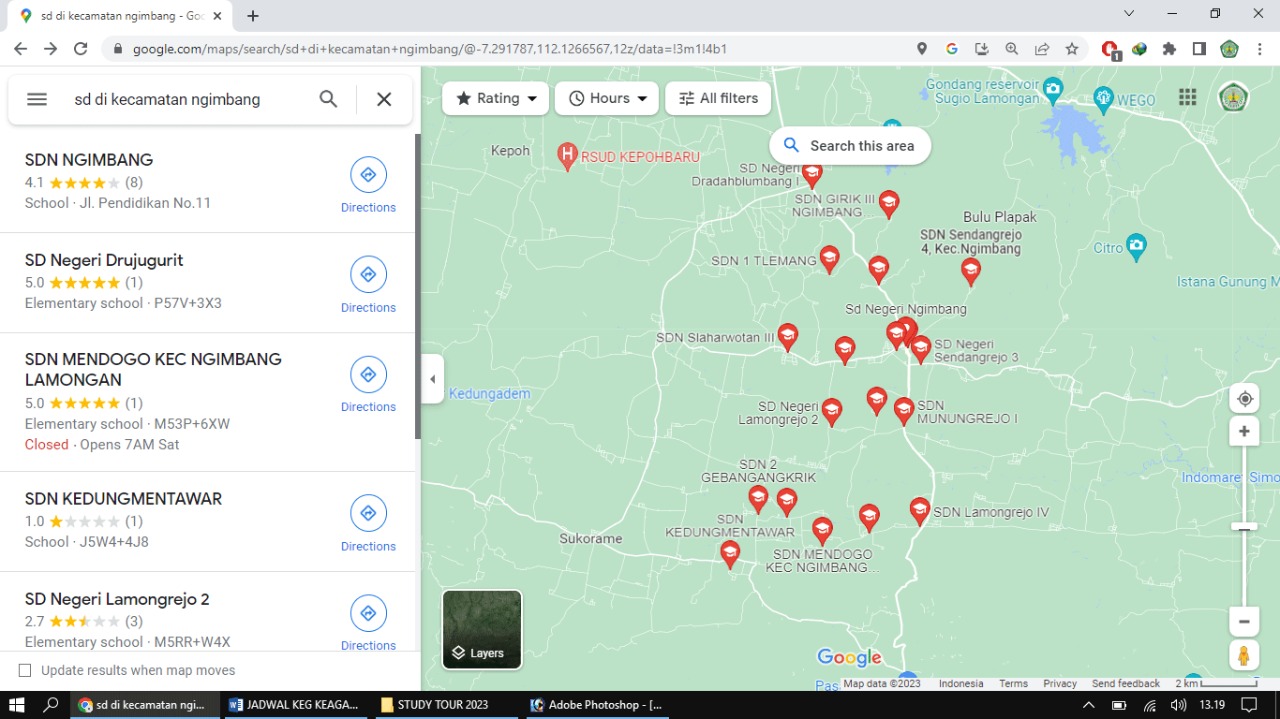This screenshot has height=719, width=1280.
Task: Open SD Negeri Drujugurit result title
Action: (104, 260)
